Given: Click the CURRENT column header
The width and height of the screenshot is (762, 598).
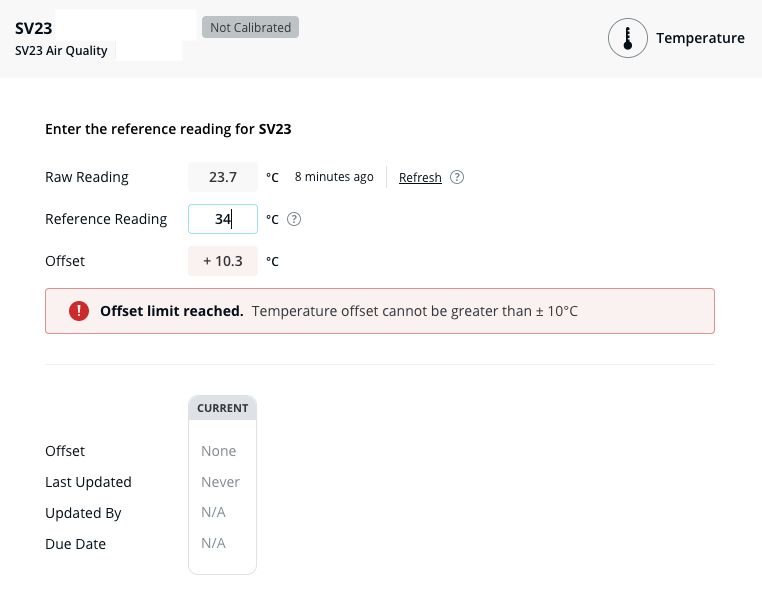Looking at the screenshot, I should click(222, 408).
